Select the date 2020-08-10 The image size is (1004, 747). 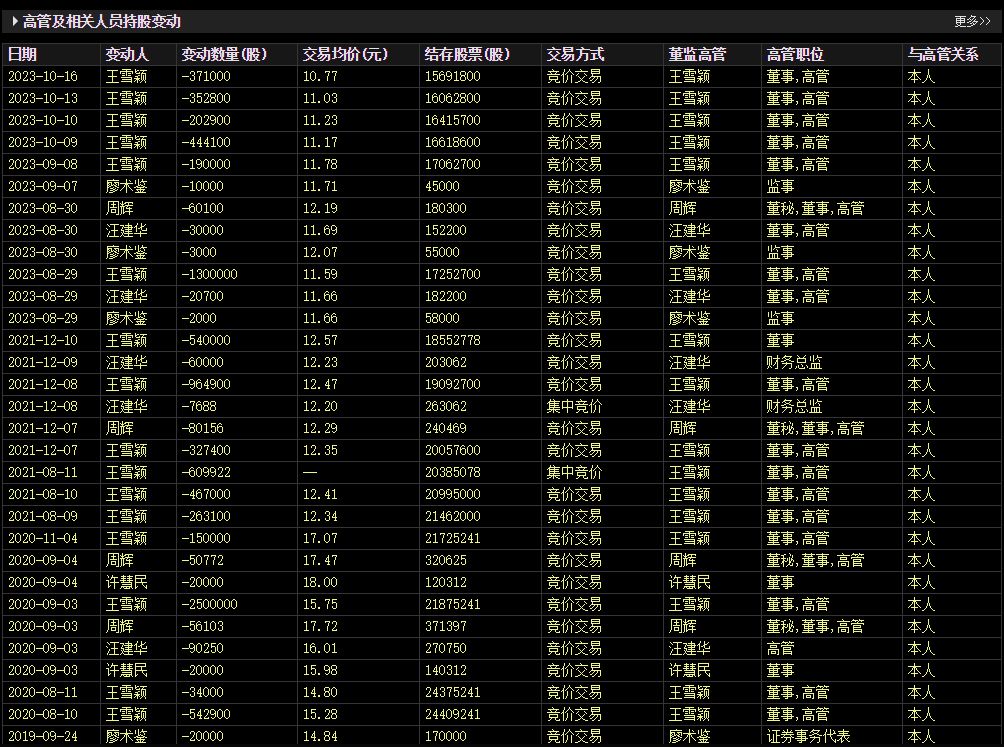43,714
